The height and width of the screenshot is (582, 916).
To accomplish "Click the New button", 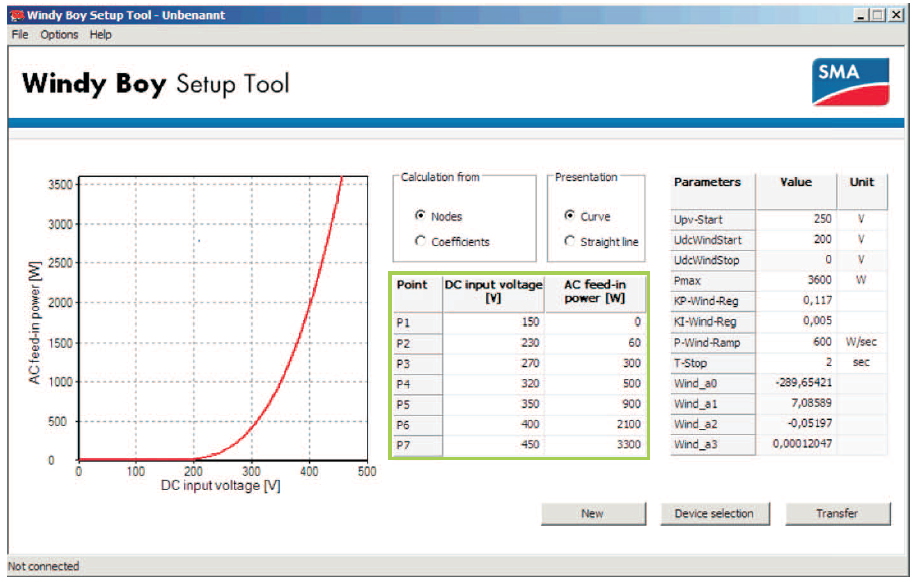I will [593, 514].
